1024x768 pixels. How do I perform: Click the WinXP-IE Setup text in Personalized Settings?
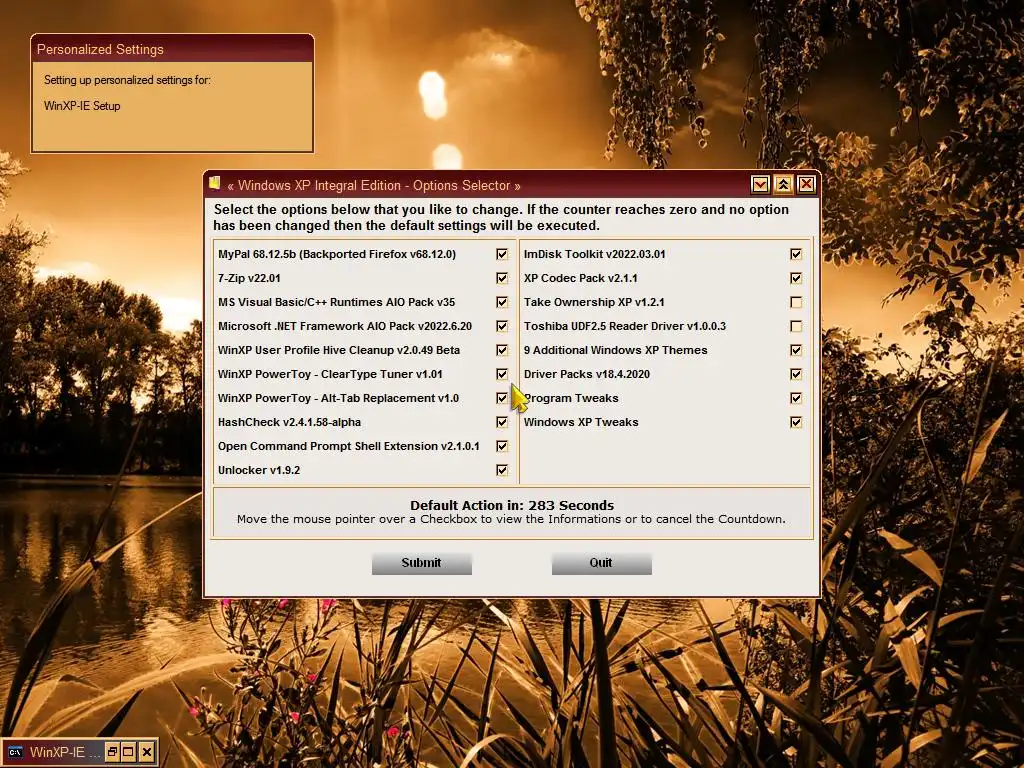click(82, 106)
